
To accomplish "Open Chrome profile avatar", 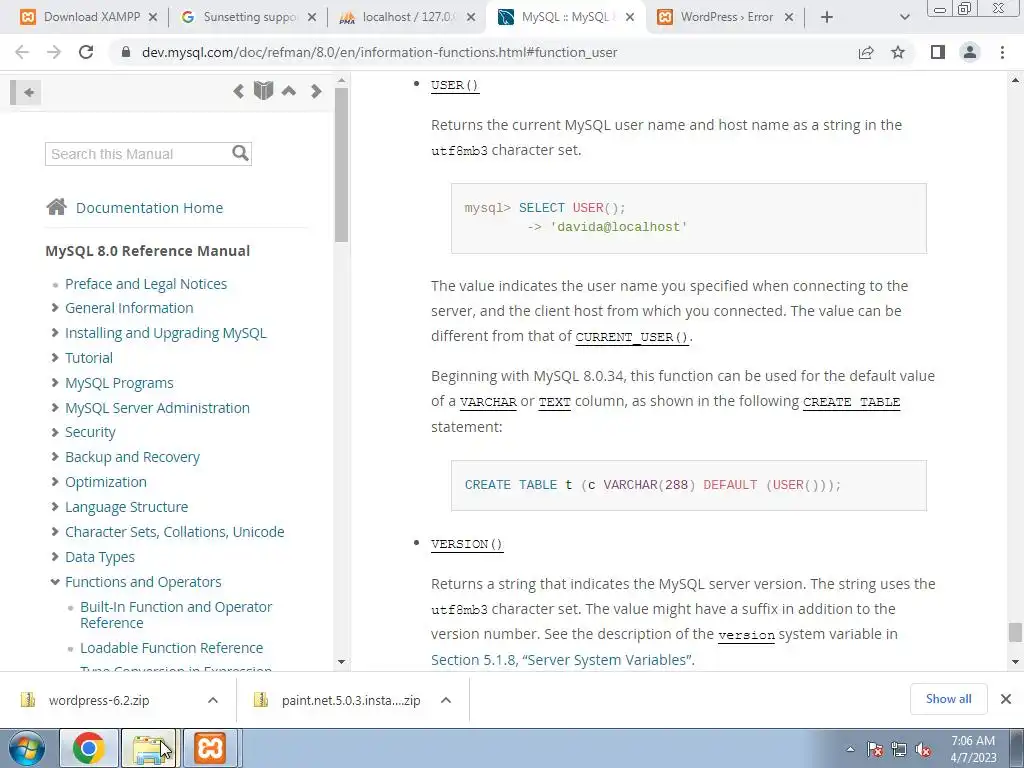I will pyautogui.click(x=970, y=52).
